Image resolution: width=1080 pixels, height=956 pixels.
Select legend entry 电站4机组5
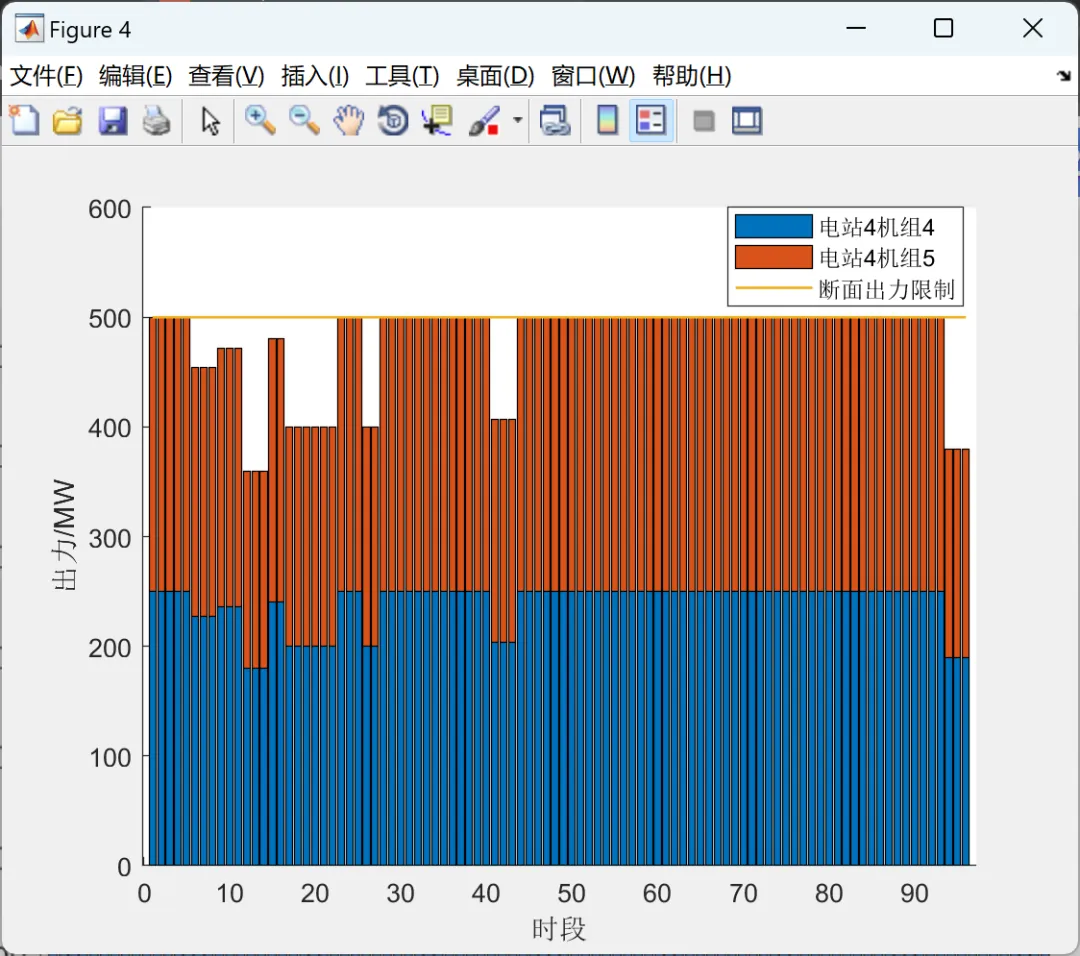tap(876, 258)
